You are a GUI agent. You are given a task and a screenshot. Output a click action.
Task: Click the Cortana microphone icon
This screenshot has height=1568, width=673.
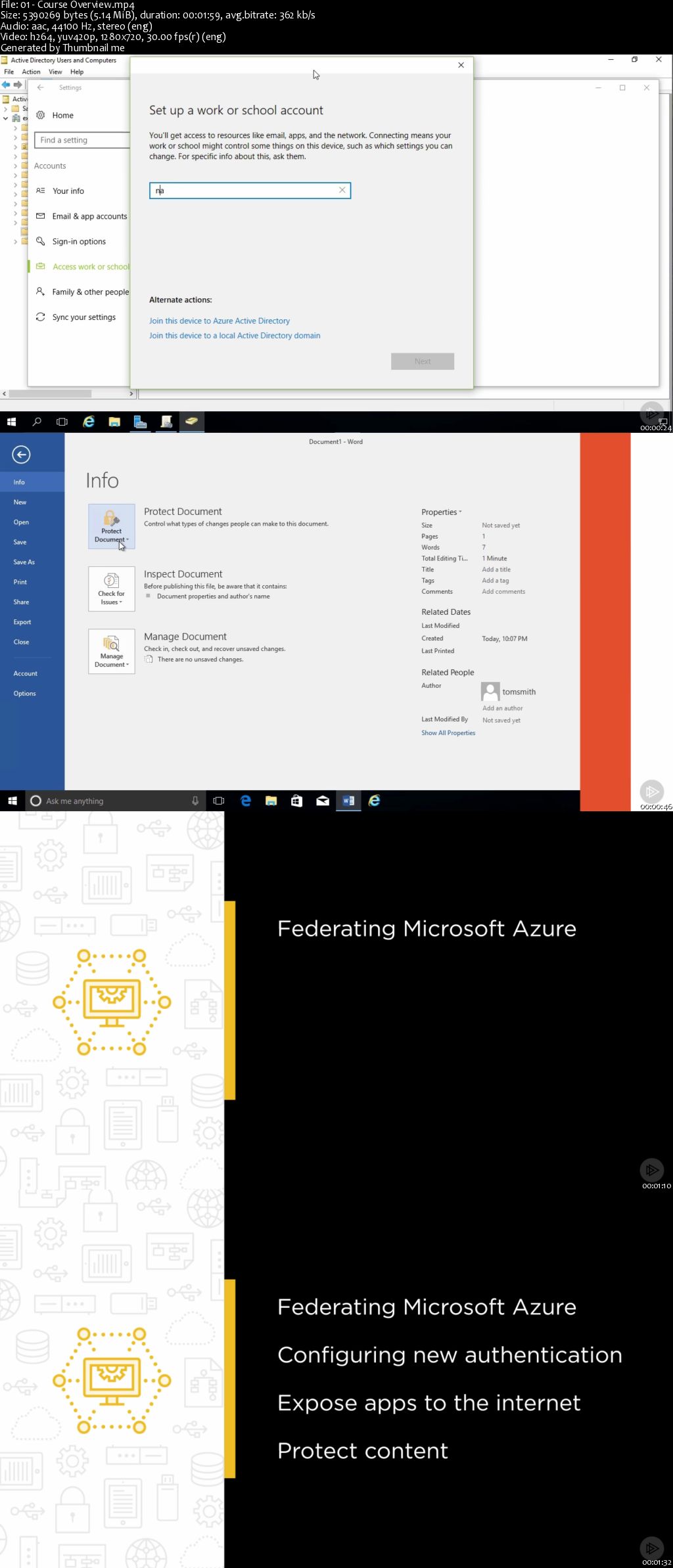coord(195,801)
